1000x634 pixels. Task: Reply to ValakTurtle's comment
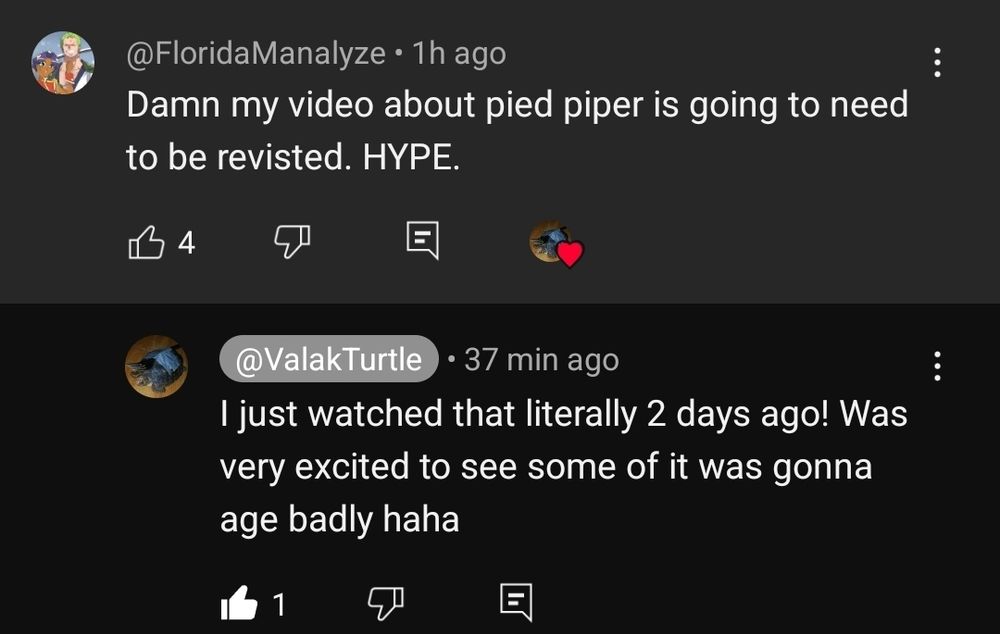515,602
